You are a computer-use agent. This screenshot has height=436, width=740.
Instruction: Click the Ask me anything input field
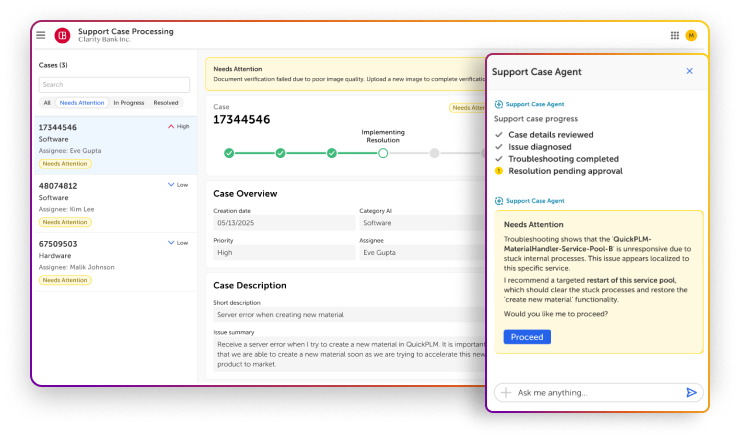[595, 393]
